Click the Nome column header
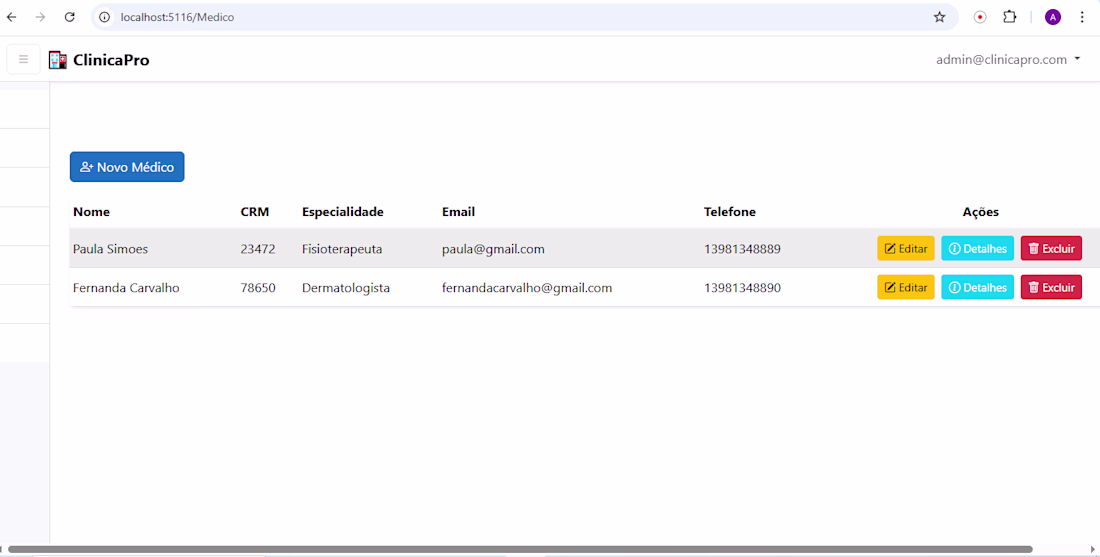The width and height of the screenshot is (1100, 557). coord(91,212)
